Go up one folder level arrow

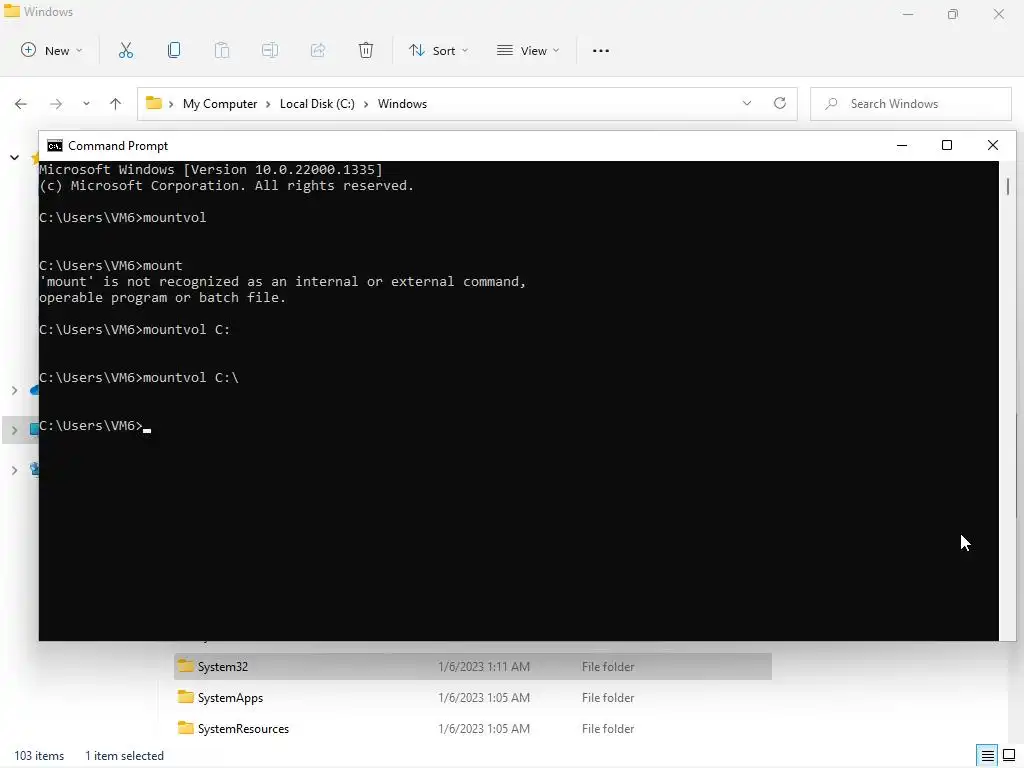pyautogui.click(x=116, y=104)
